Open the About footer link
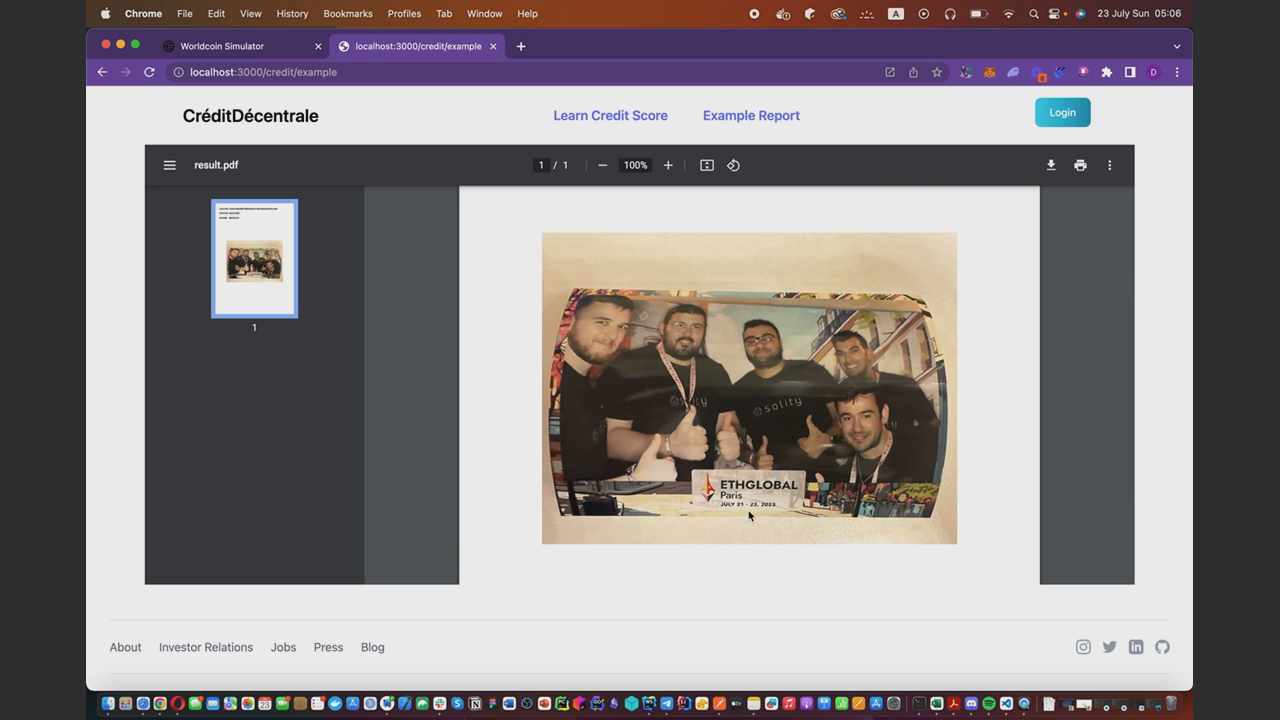1280x720 pixels. point(125,647)
